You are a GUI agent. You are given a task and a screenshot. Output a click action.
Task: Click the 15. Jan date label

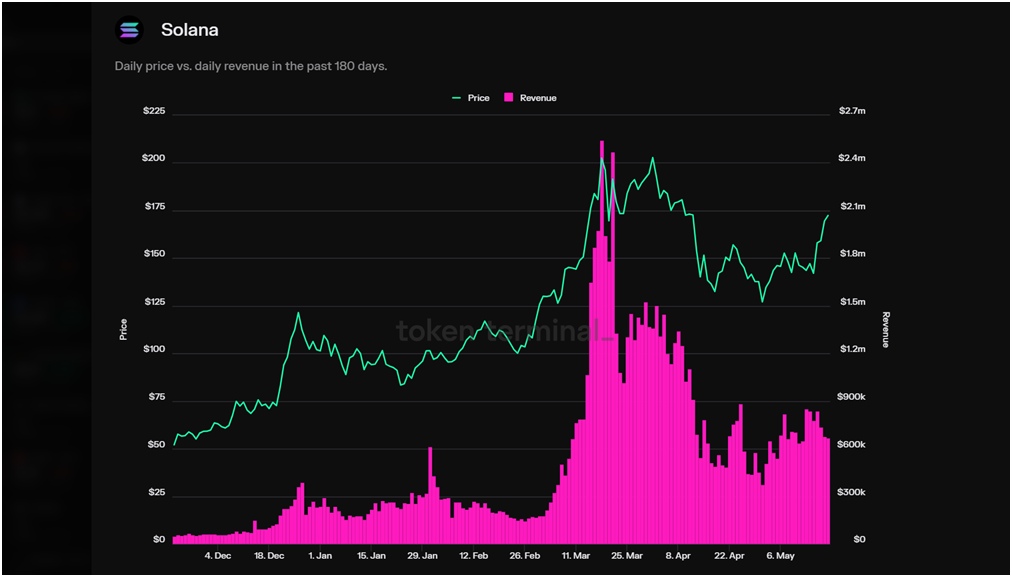[x=371, y=556]
